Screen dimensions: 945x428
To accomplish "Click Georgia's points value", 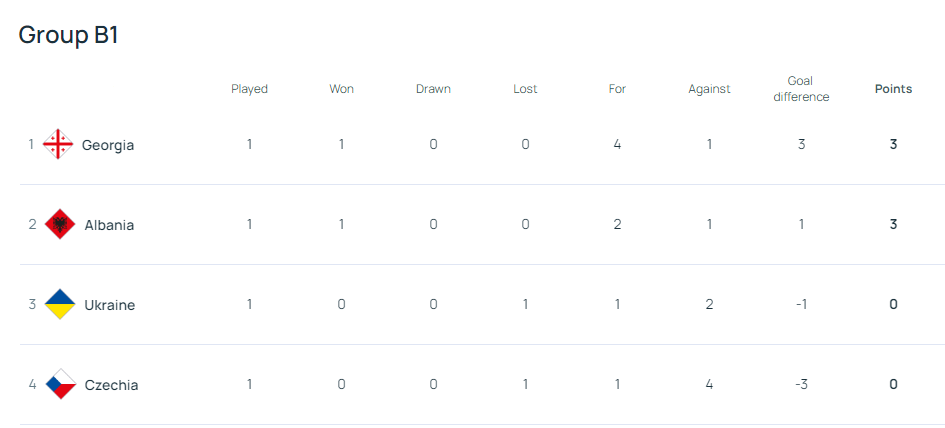I will tap(893, 144).
